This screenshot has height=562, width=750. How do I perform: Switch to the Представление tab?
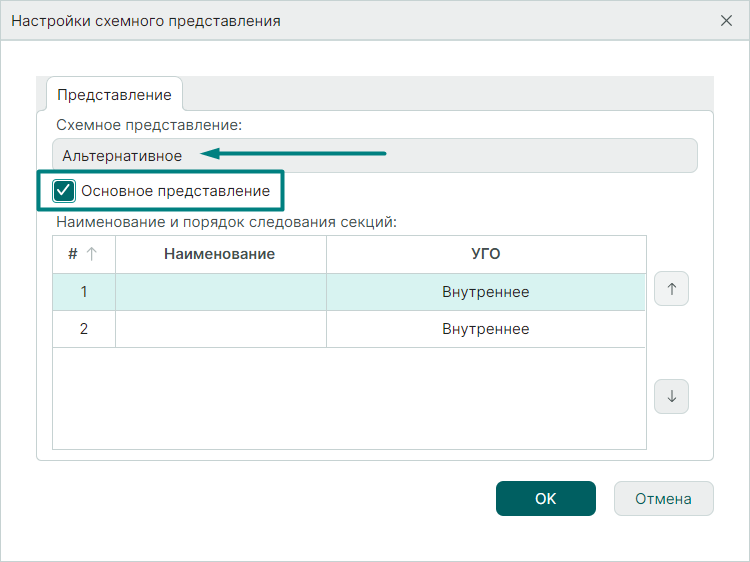[114, 95]
